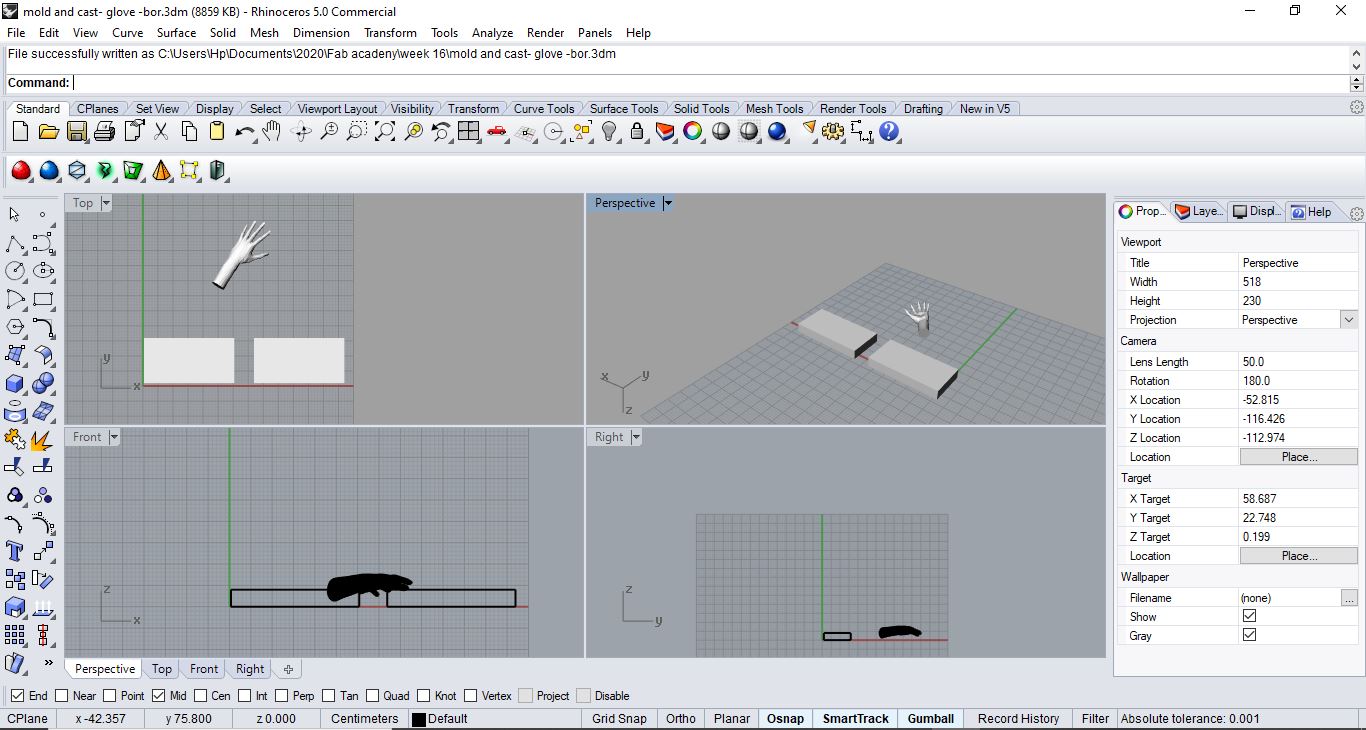Viewport: 1366px width, 730px height.
Task: Toggle Grid Snap in the status bar
Action: click(x=619, y=719)
